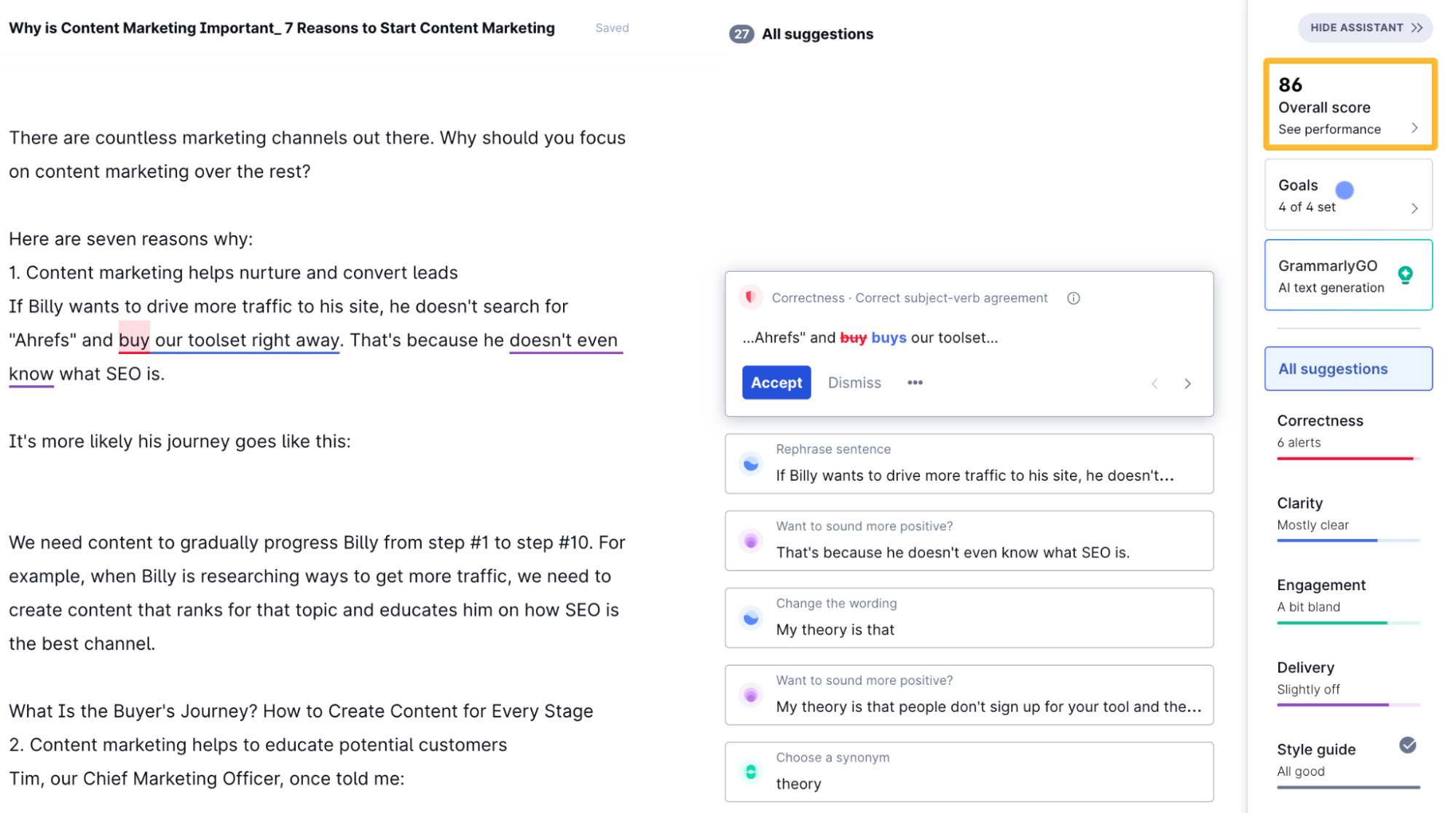
Task: Toggle All suggestions view
Action: tap(1348, 368)
